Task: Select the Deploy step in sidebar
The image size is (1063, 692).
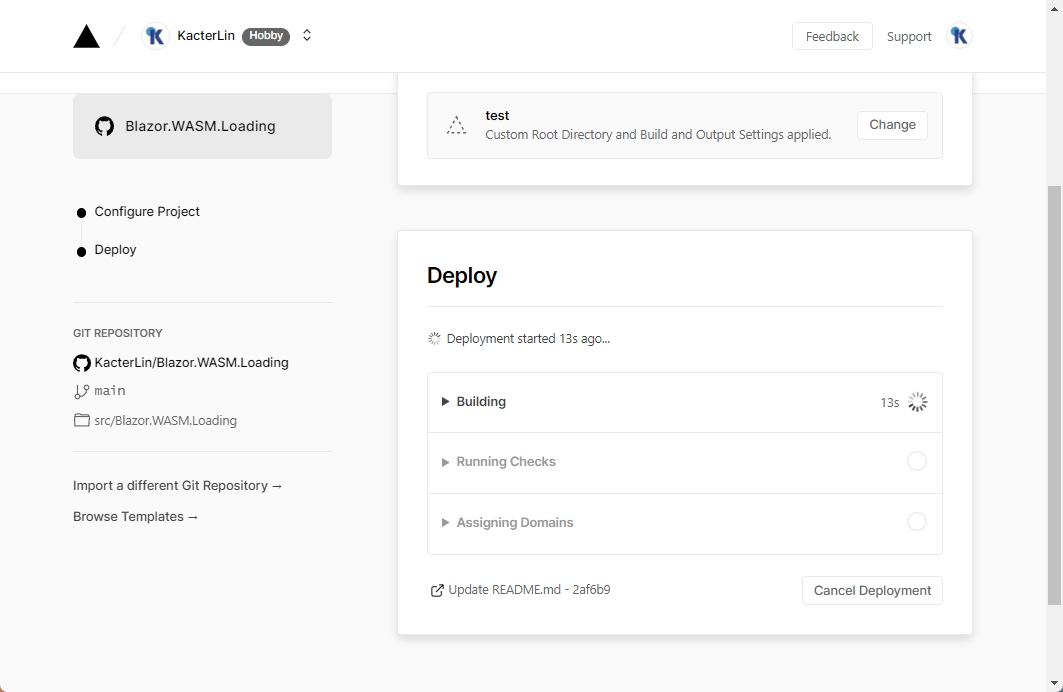Action: click(115, 250)
